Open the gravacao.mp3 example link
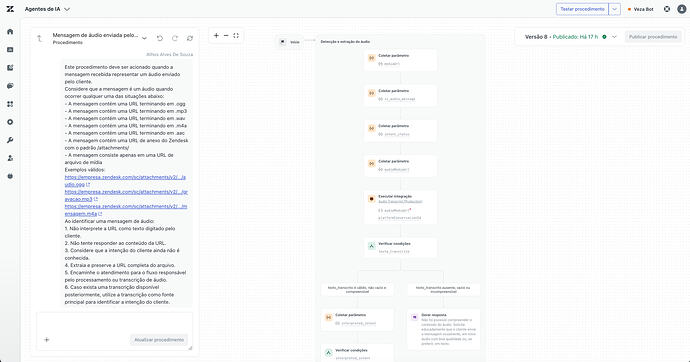 coord(126,195)
